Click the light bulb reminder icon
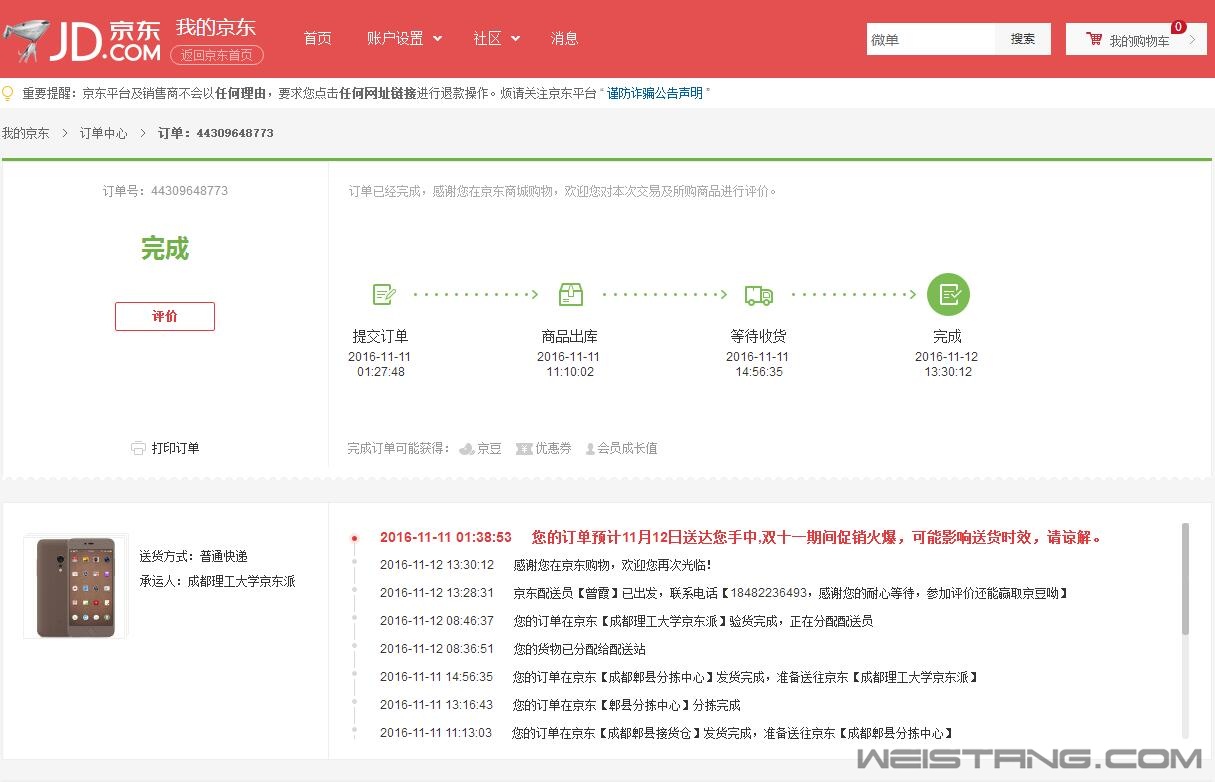Screen dimensions: 1215x782 (x=8, y=93)
